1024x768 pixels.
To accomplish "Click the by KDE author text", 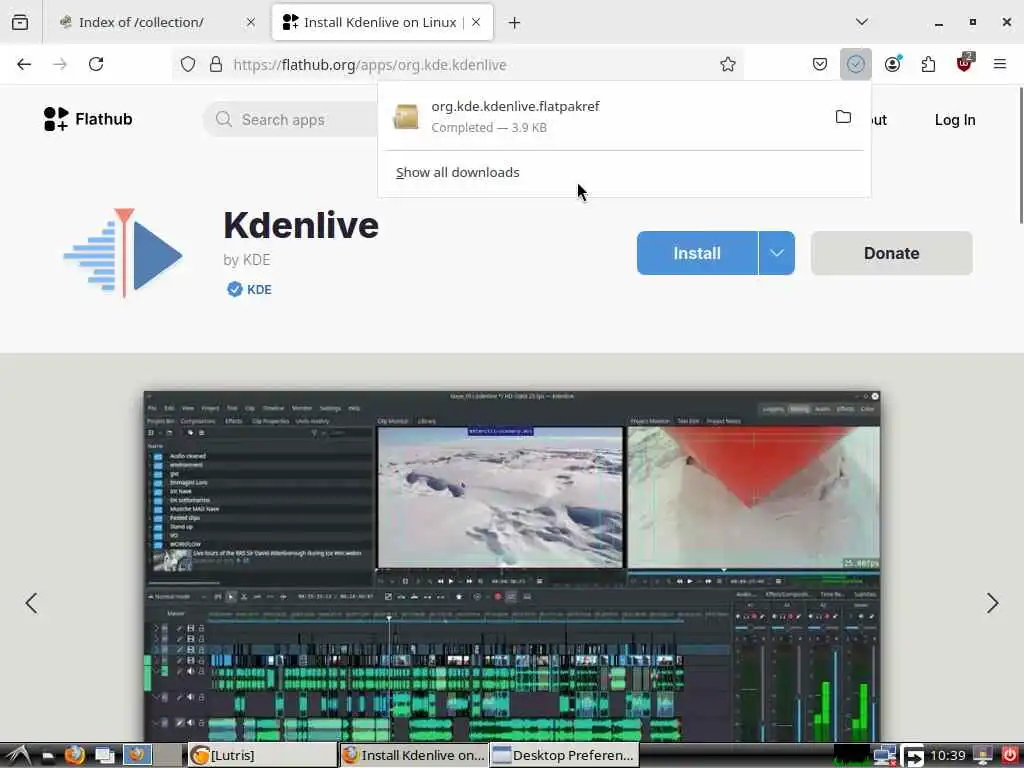I will click(x=247, y=260).
